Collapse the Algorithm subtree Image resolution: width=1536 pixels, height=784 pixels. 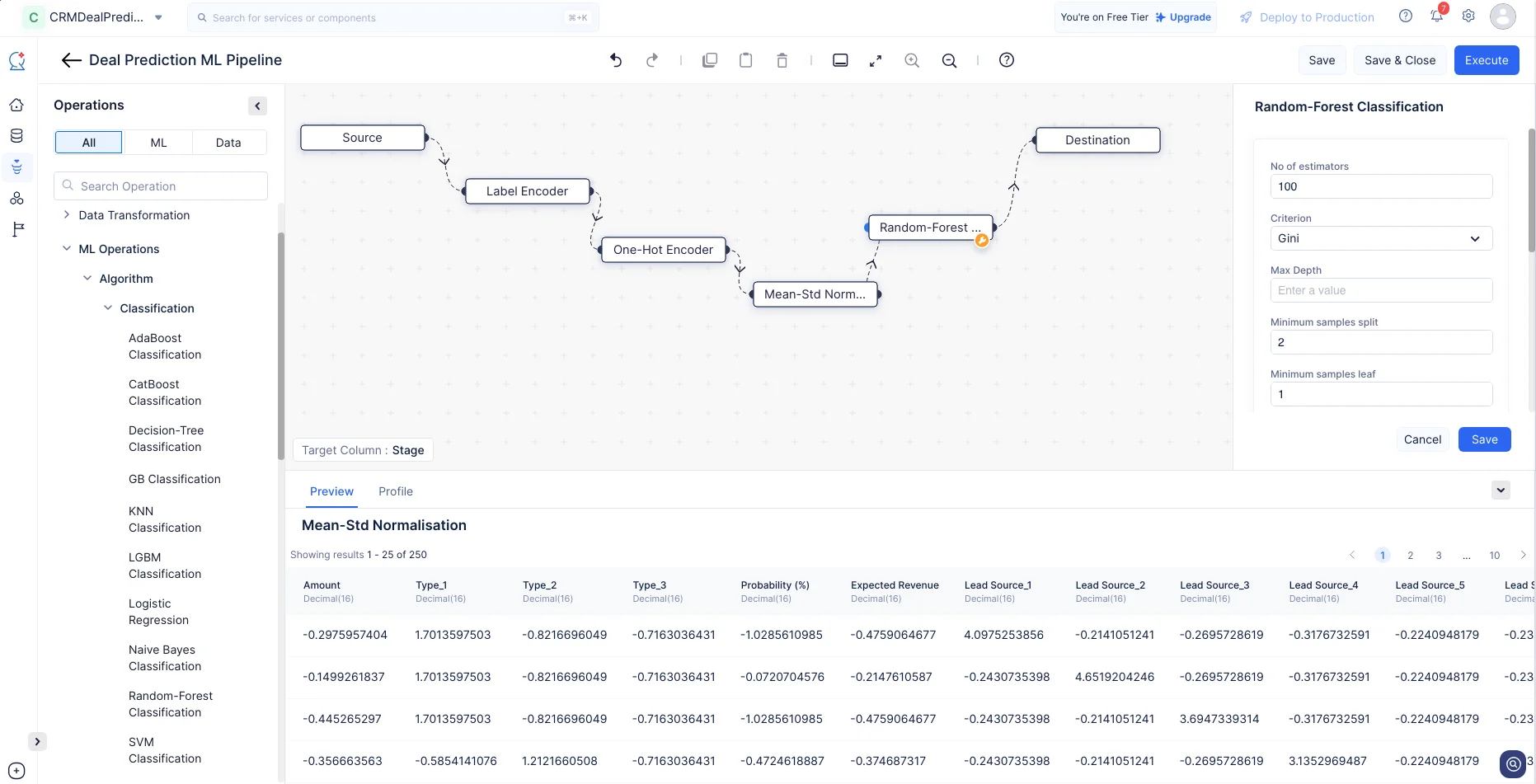(87, 279)
